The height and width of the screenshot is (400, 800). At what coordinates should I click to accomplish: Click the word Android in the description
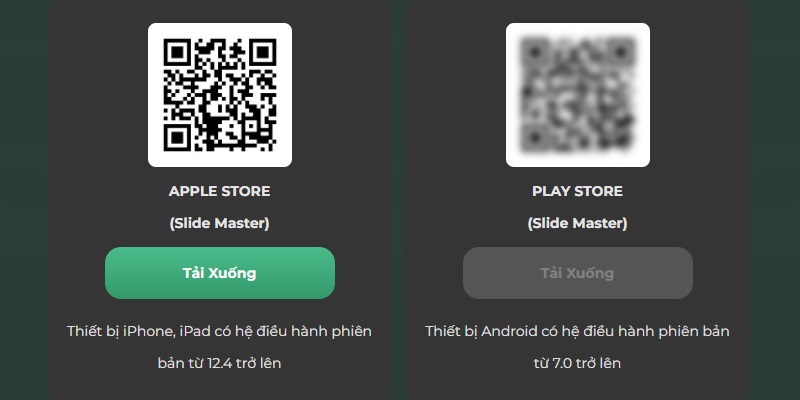509,332
